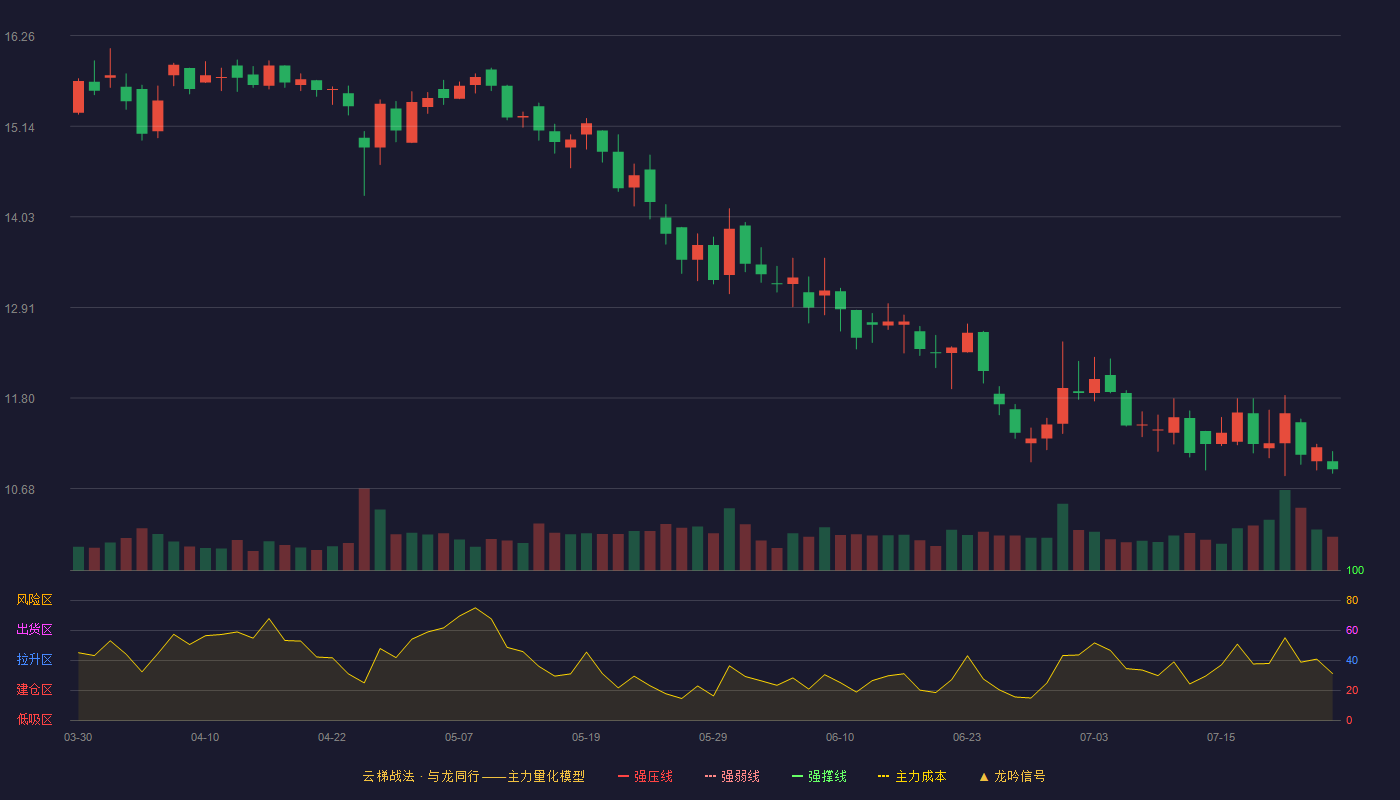Toggle the 主力成本 legend entry
The width and height of the screenshot is (1400, 800).
912,776
